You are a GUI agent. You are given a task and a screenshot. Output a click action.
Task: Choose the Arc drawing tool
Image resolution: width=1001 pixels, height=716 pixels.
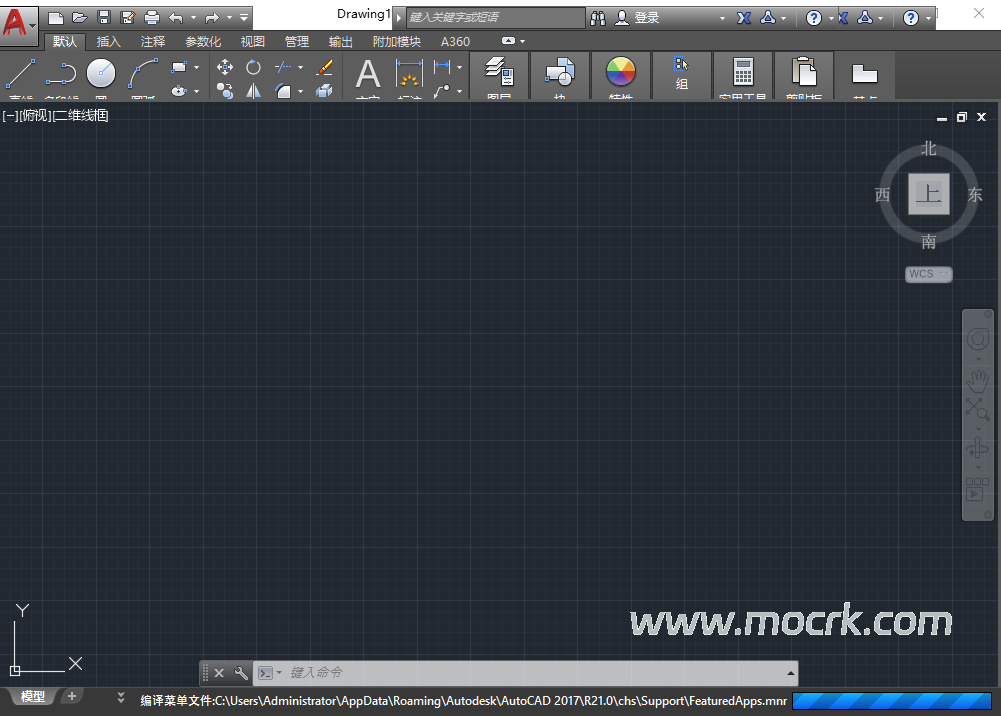click(143, 74)
